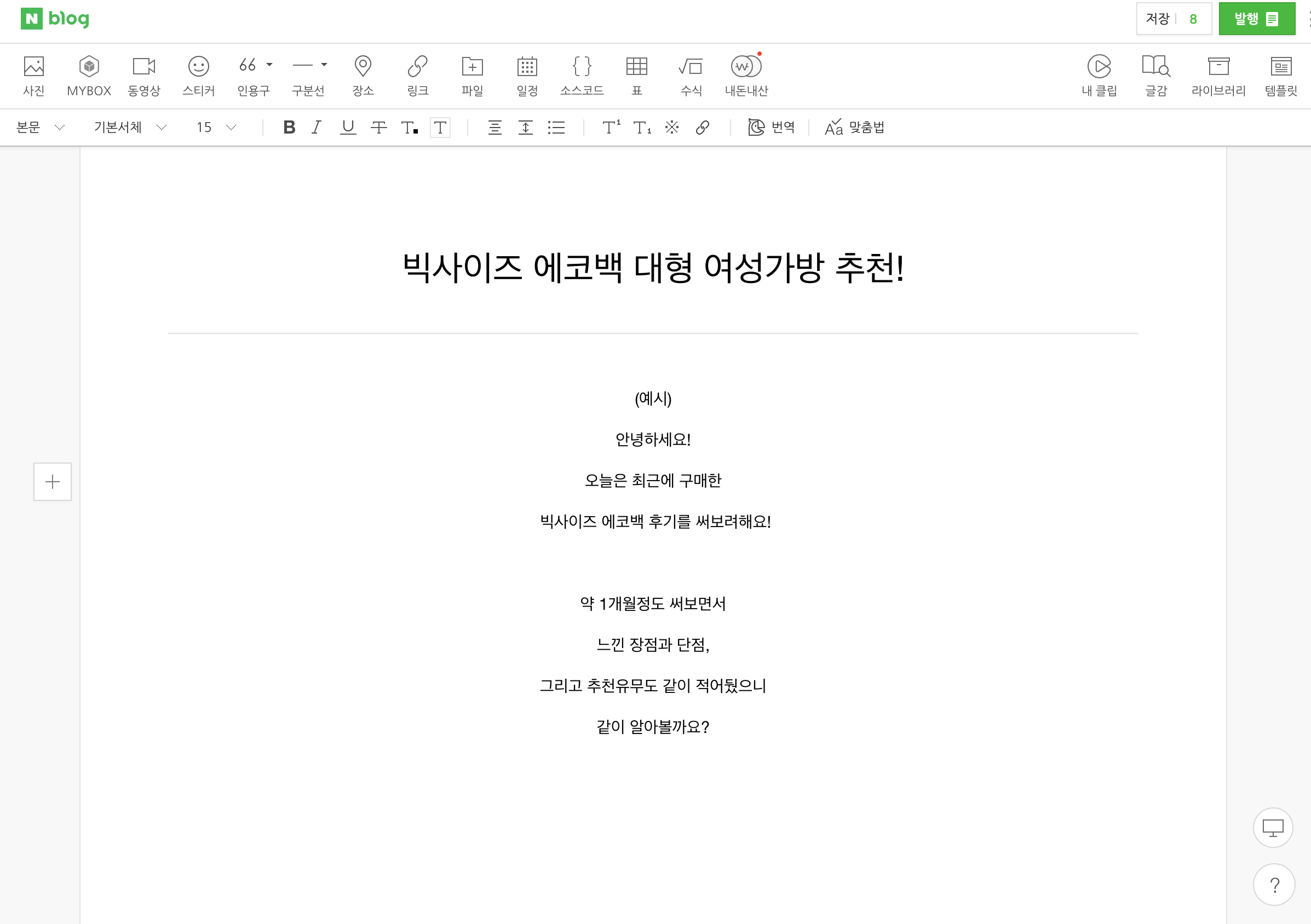Toggle Bold text formatting
This screenshot has width=1311, height=924.
289,128
